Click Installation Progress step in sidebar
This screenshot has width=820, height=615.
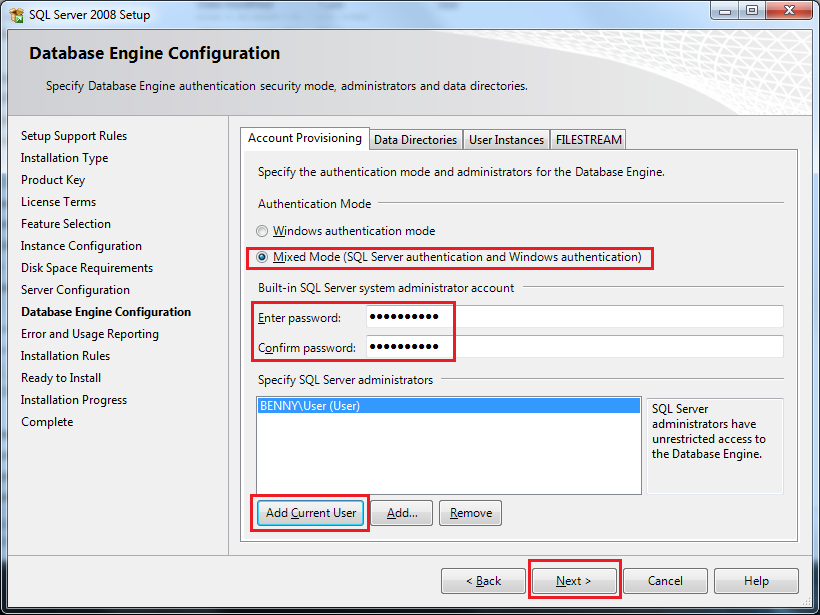point(74,400)
